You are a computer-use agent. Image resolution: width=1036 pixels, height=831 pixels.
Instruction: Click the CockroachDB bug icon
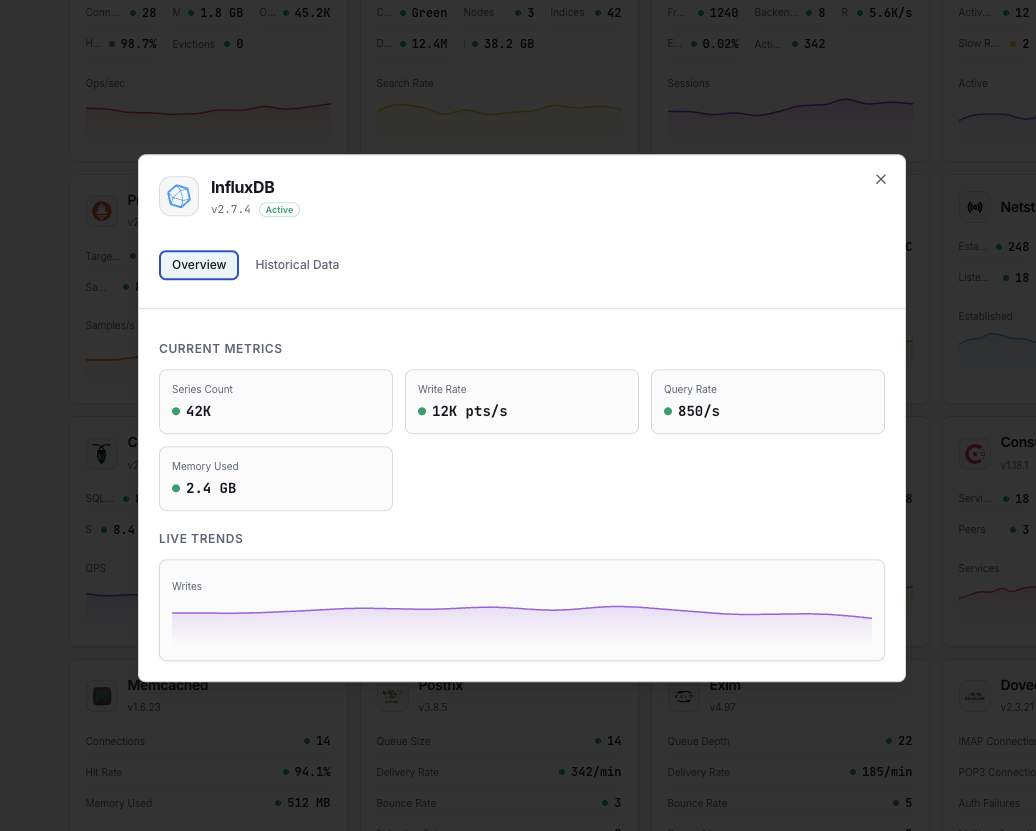click(x=101, y=453)
